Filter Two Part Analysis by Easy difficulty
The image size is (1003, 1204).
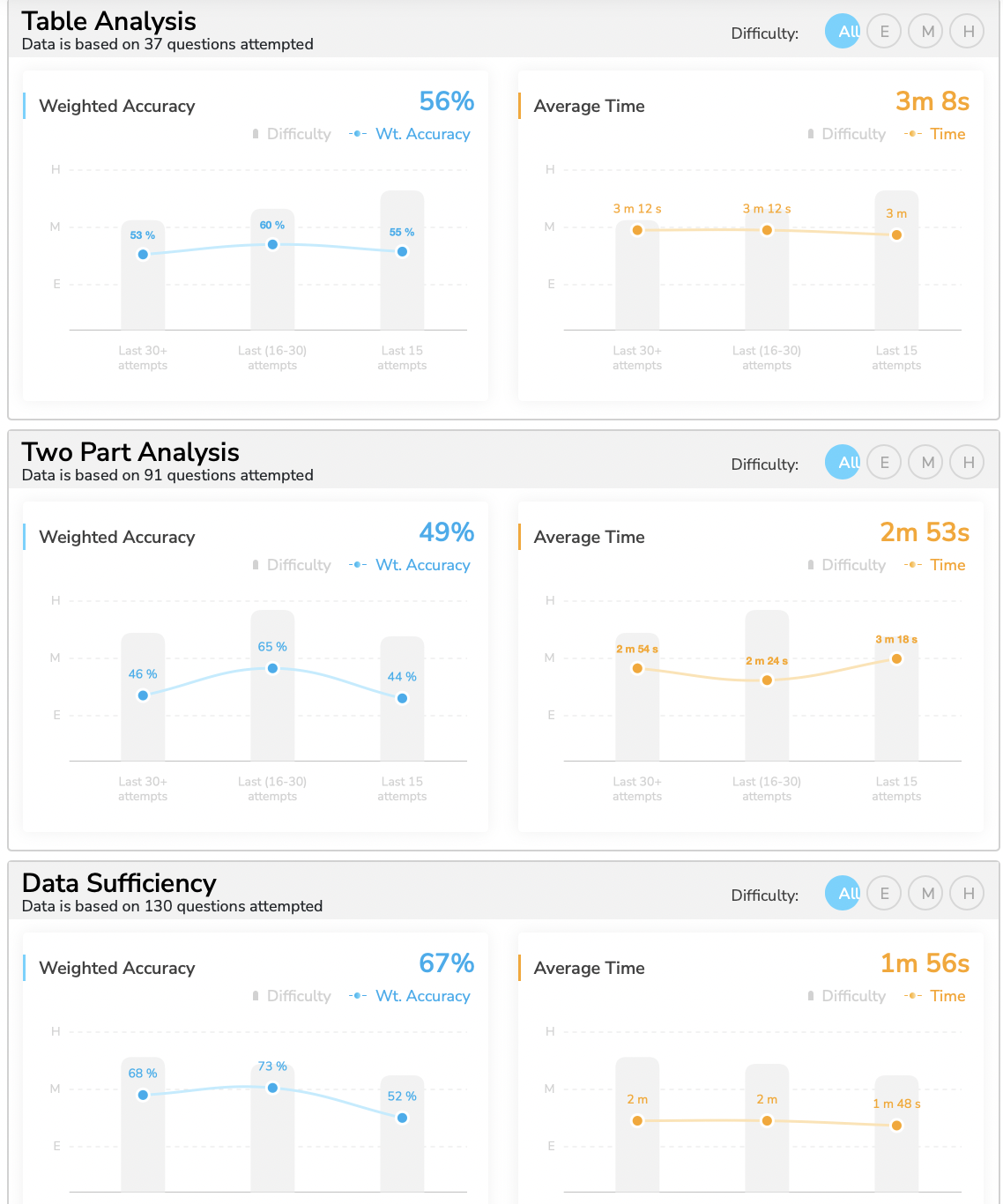[884, 463]
